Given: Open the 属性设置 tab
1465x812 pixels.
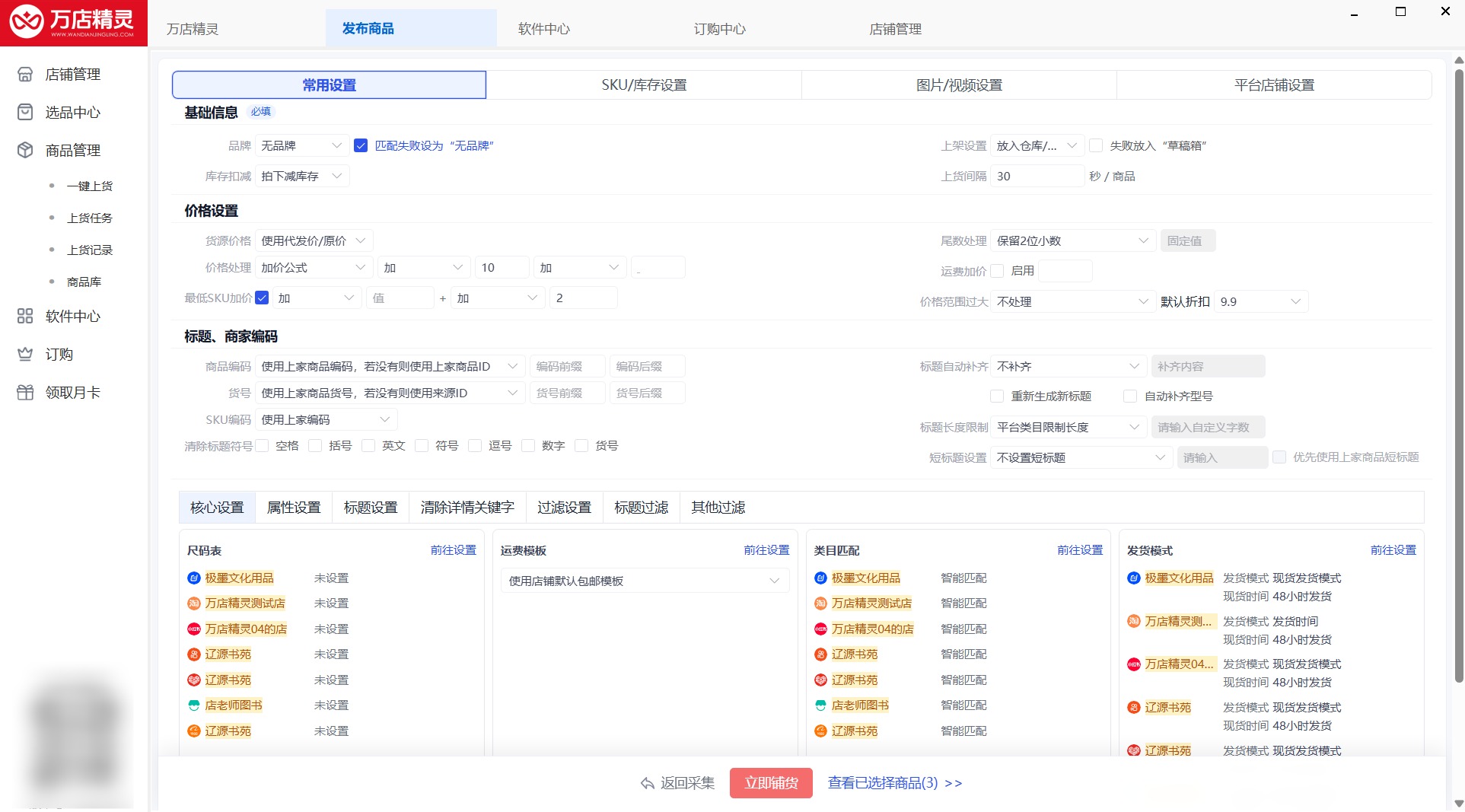Looking at the screenshot, I should pos(294,508).
